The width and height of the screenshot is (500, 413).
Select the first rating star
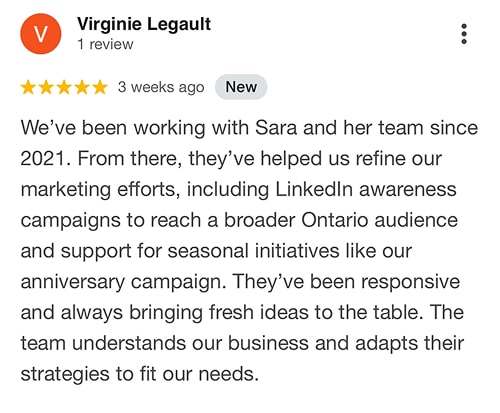[28, 87]
